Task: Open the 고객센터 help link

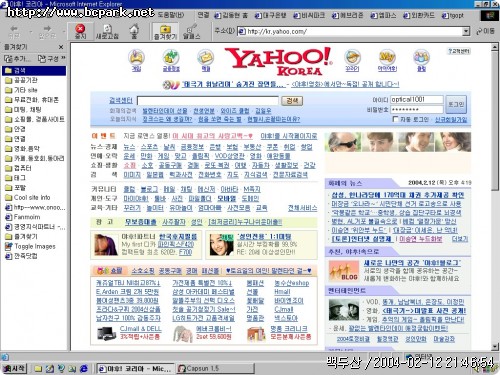Action: point(459,51)
